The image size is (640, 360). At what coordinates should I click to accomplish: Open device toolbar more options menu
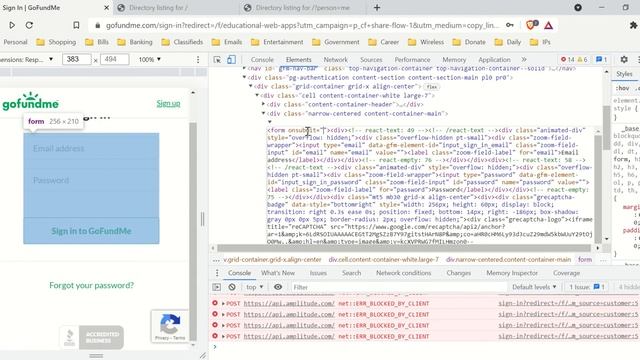pyautogui.click(x=198, y=60)
